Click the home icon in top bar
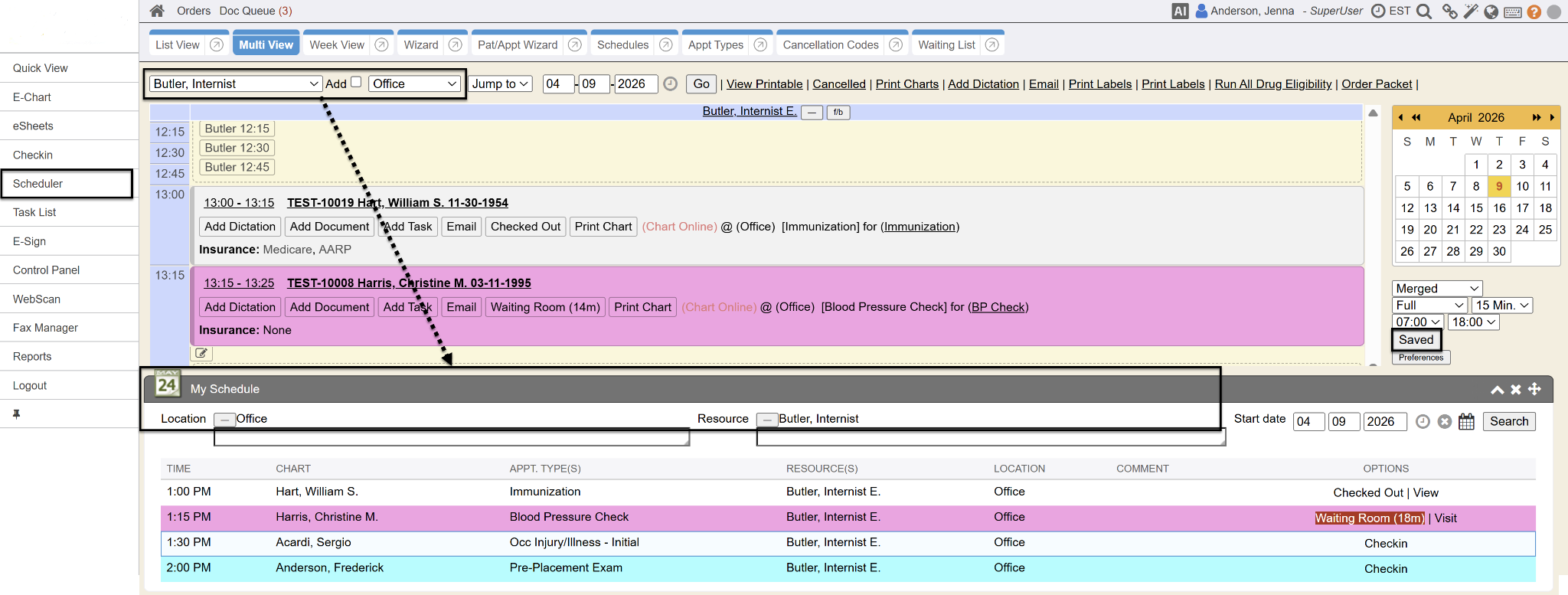 pyautogui.click(x=157, y=11)
